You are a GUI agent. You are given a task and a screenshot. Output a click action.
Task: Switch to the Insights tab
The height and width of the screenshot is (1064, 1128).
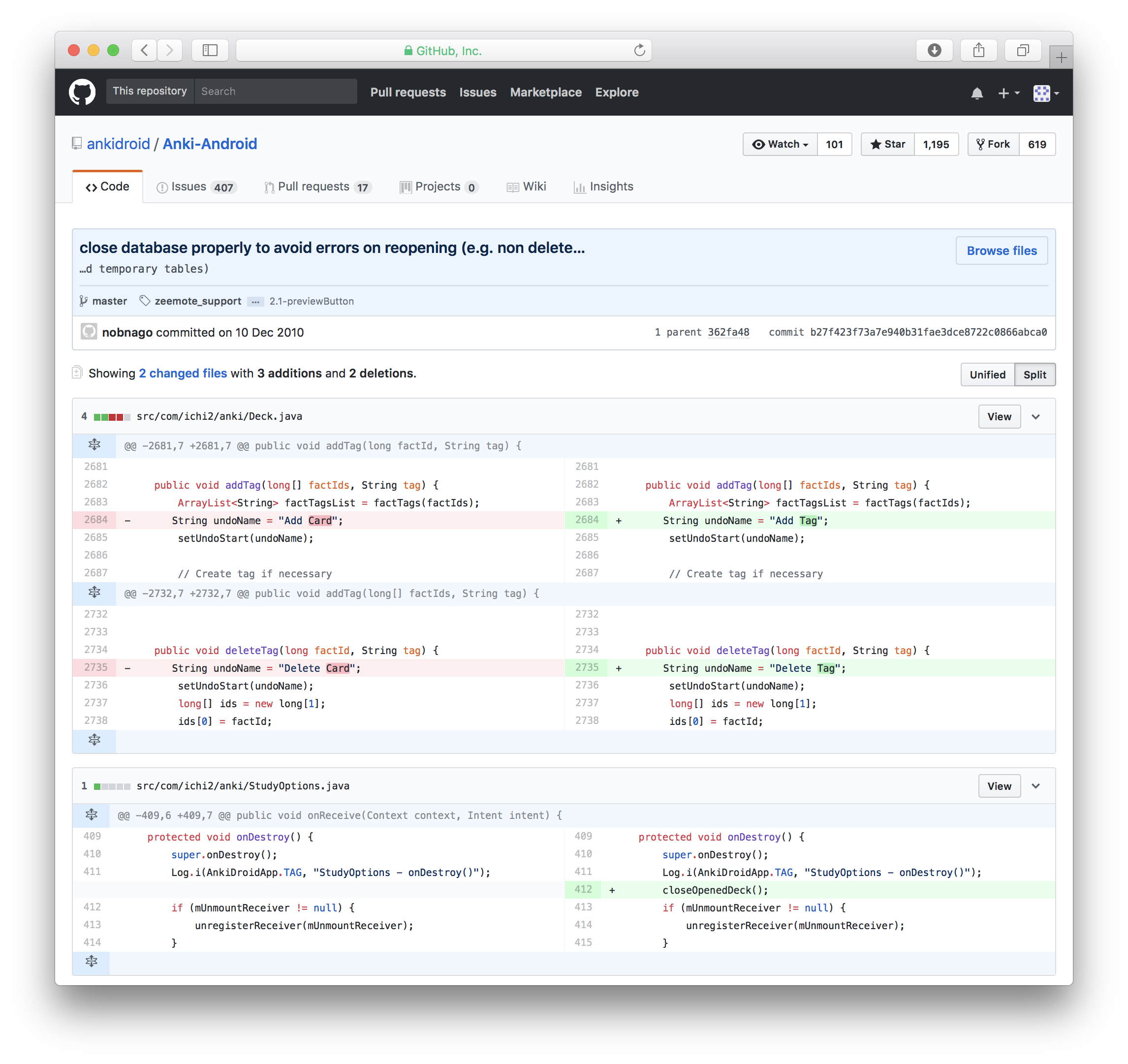tap(603, 187)
